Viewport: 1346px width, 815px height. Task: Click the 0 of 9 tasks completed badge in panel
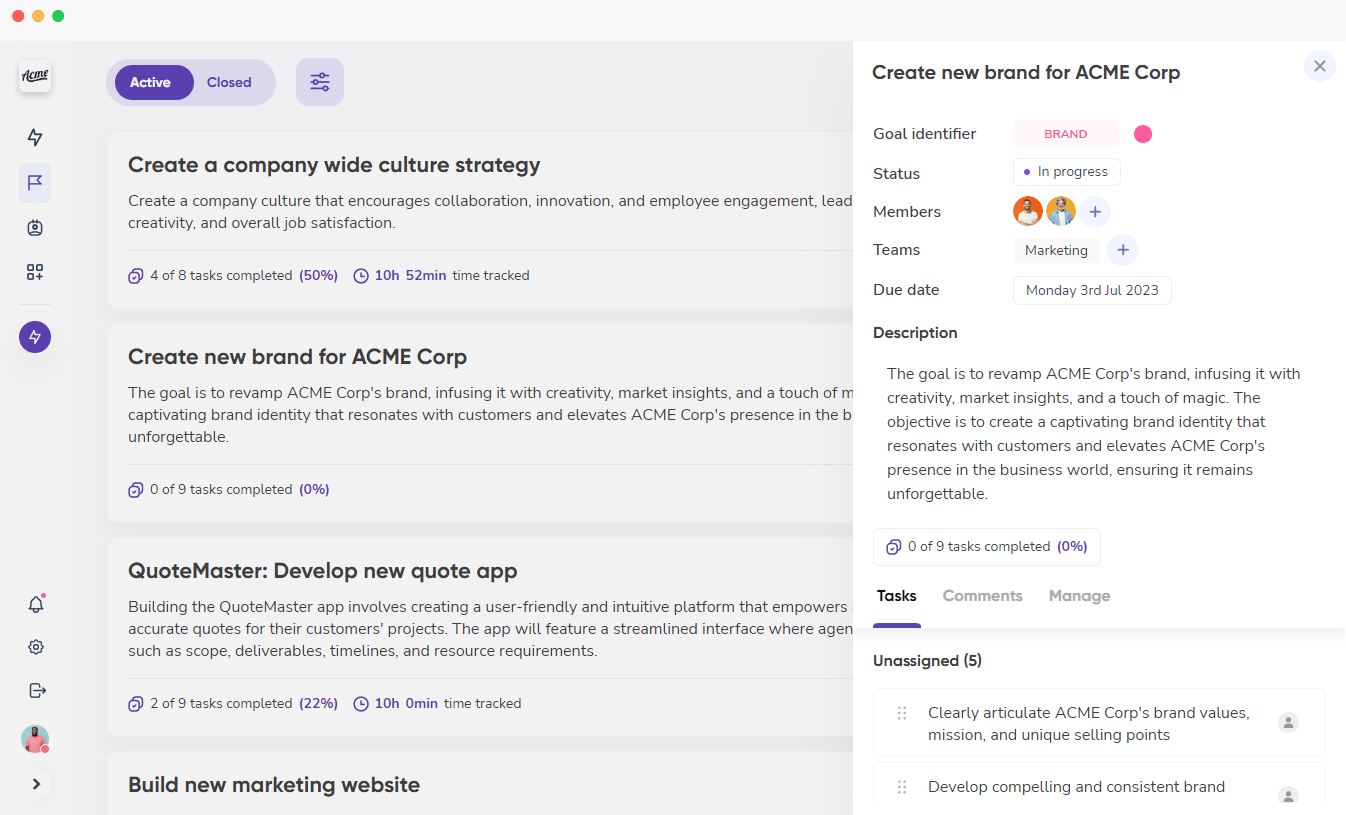coord(987,547)
